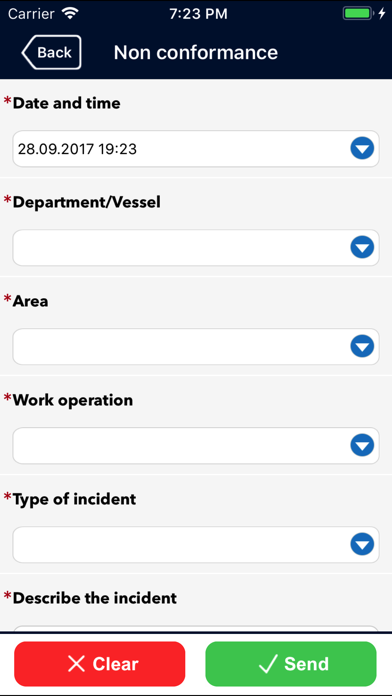Click the Wi-Fi icon in status bar
This screenshot has width=392, height=696.
click(70, 13)
